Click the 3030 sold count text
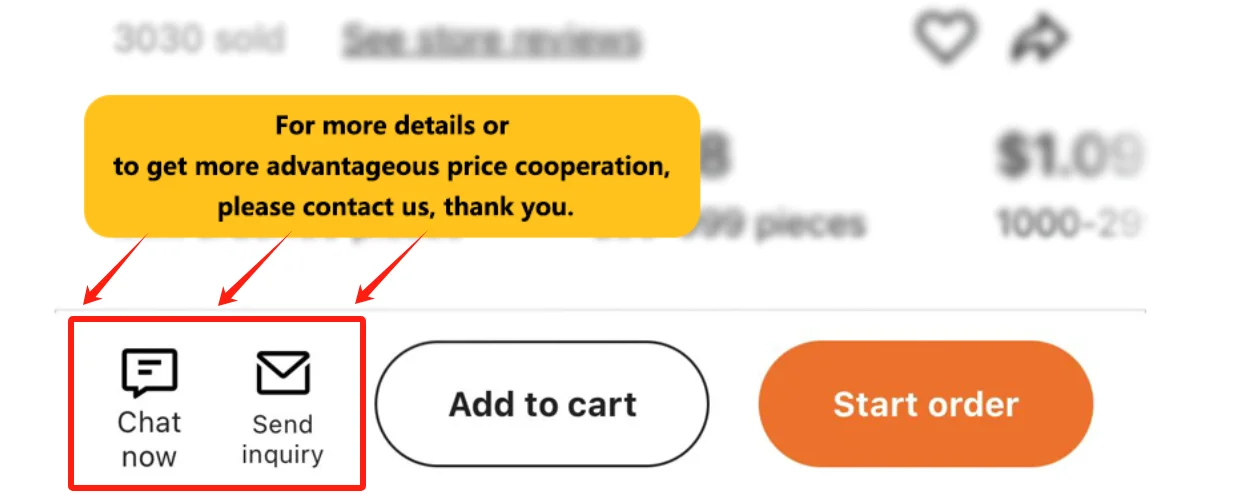The image size is (1241, 494). click(x=199, y=39)
